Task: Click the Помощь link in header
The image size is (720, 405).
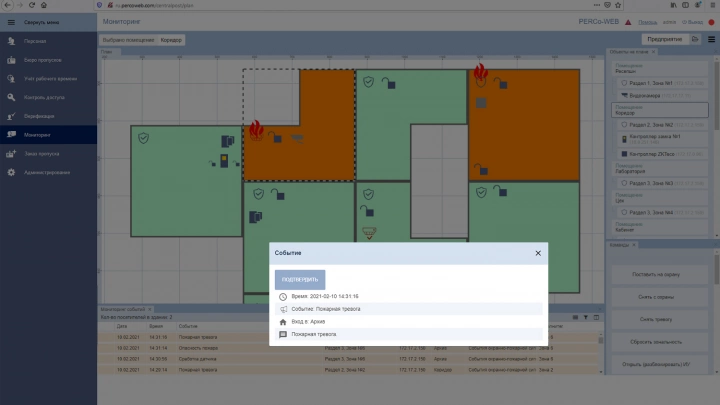Action: pos(647,20)
